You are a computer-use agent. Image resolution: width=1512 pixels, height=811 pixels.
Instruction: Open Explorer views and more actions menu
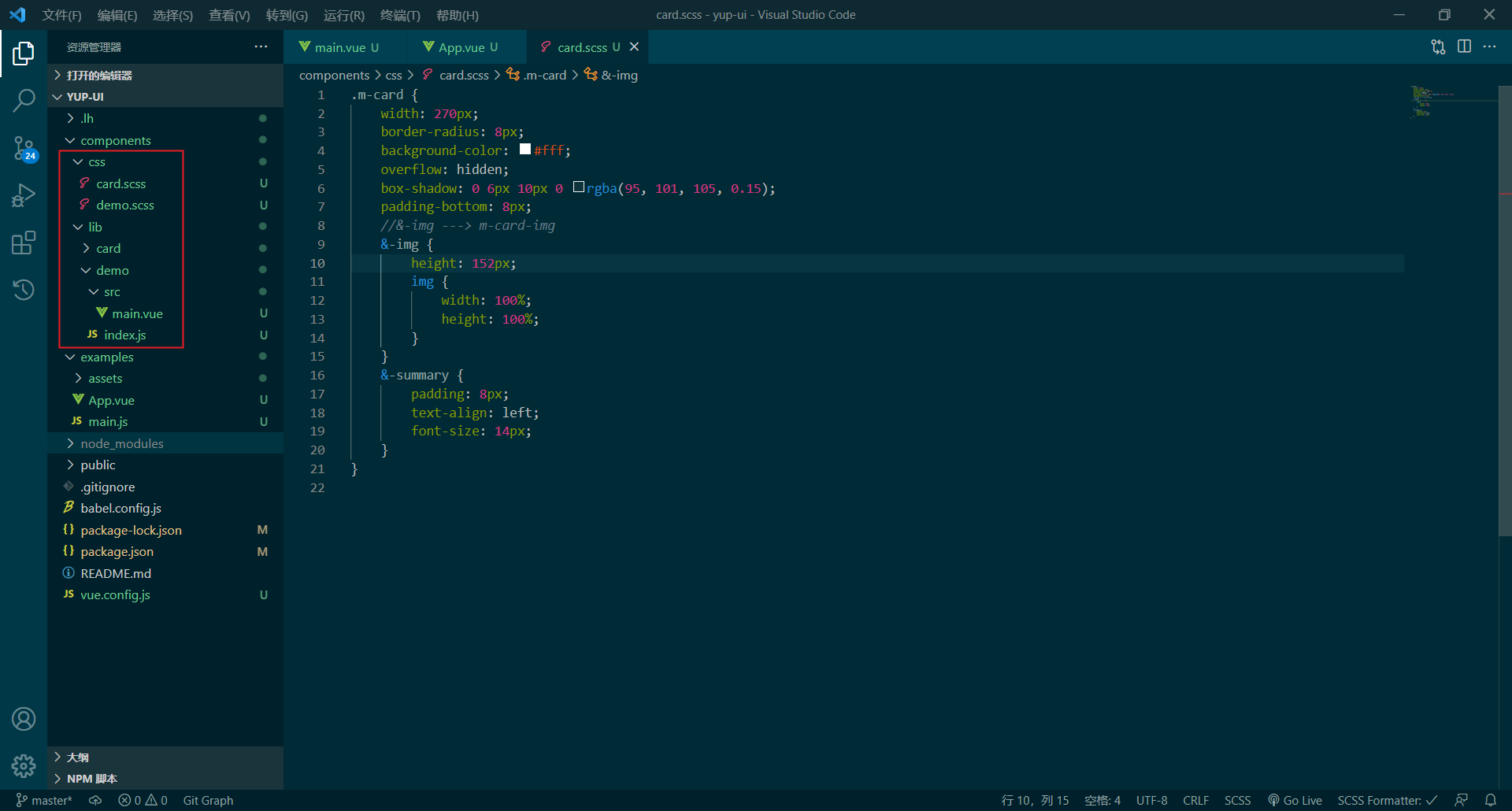(x=261, y=47)
